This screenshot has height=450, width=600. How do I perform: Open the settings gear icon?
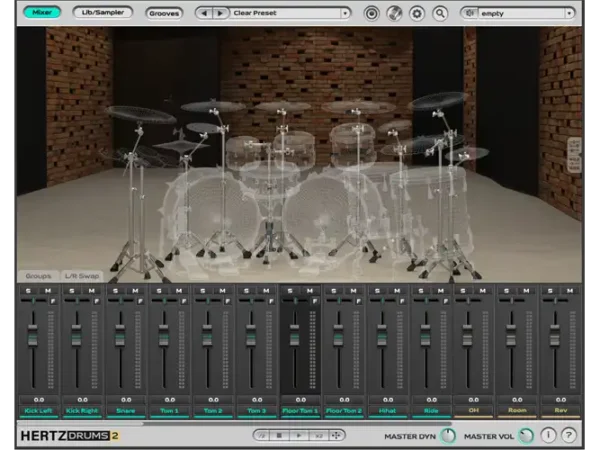[x=417, y=14]
